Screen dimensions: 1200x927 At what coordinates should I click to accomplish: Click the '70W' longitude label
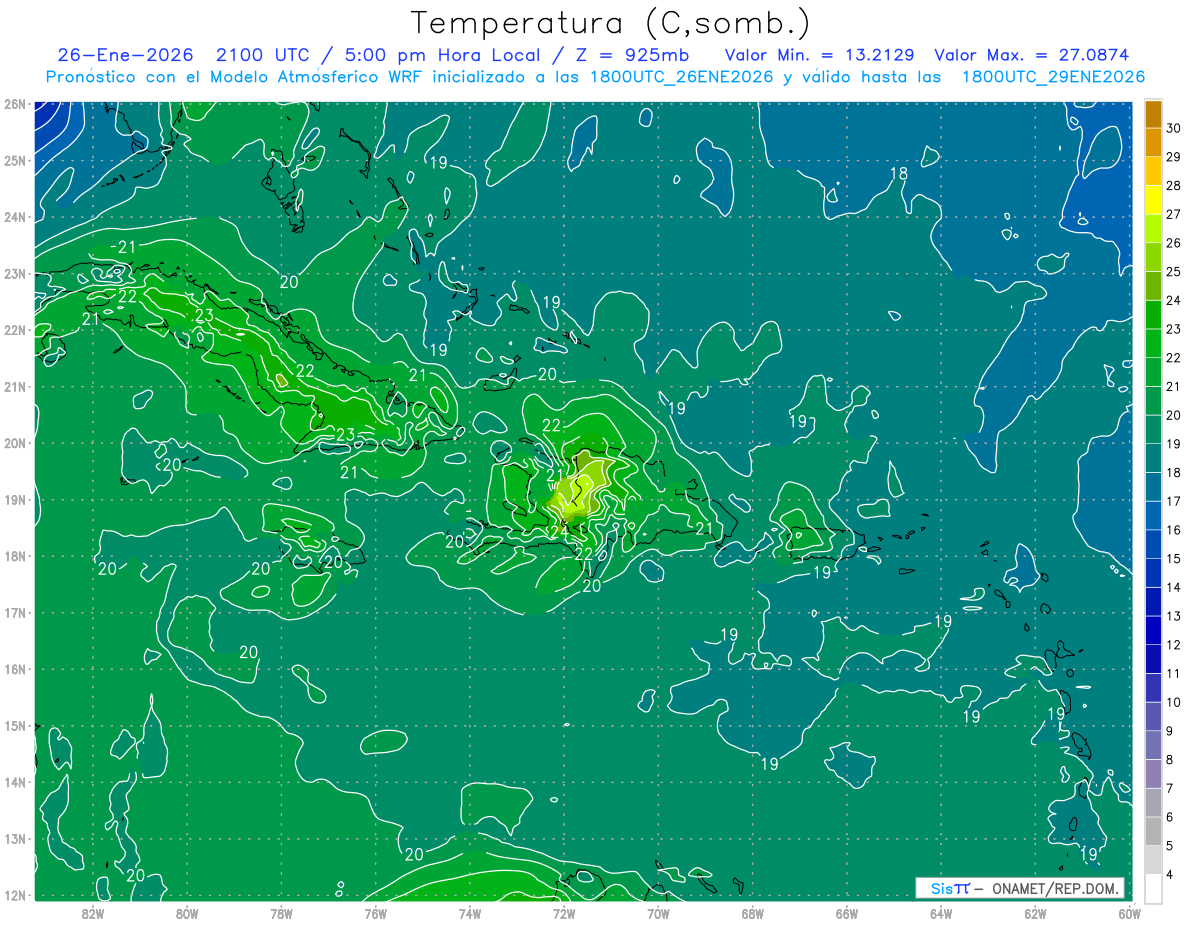[x=658, y=912]
